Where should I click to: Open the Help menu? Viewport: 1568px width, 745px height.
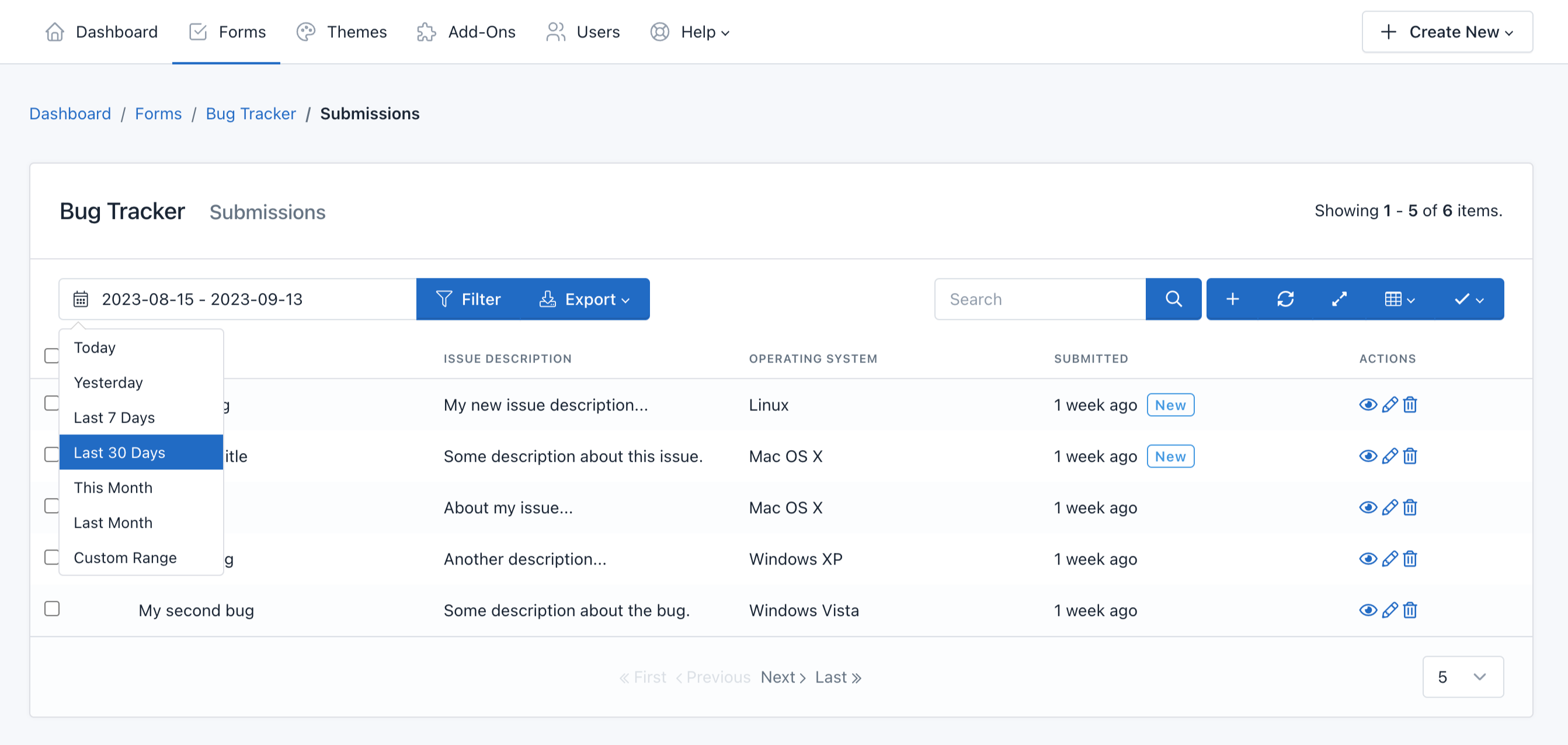tap(703, 32)
